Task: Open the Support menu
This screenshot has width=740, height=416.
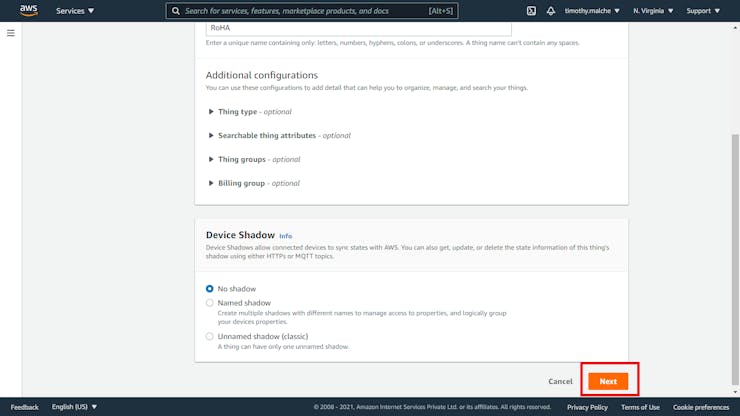Action: click(702, 11)
